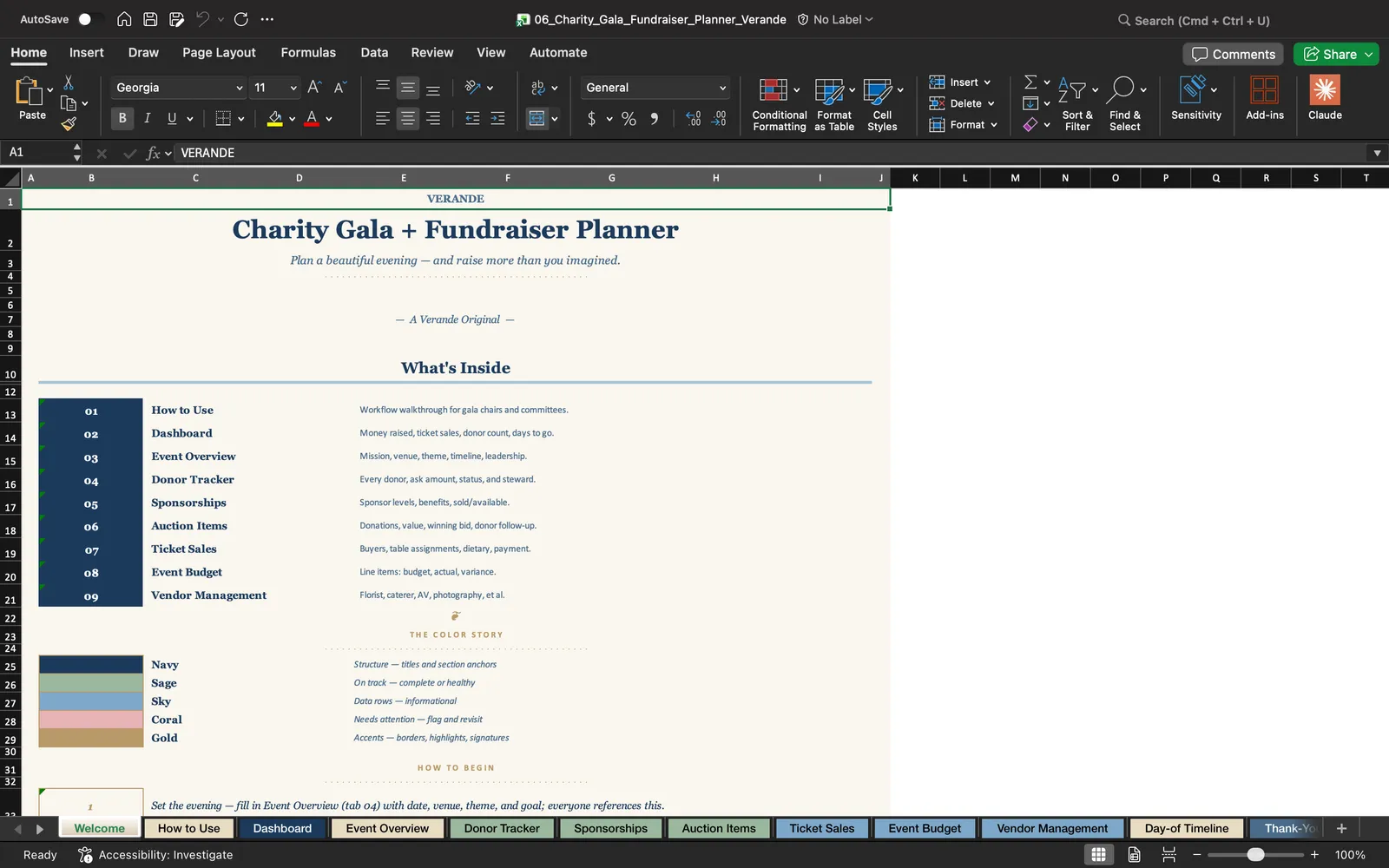The width and height of the screenshot is (1389, 868).
Task: Click the Cut scissors icon
Action: [x=69, y=82]
